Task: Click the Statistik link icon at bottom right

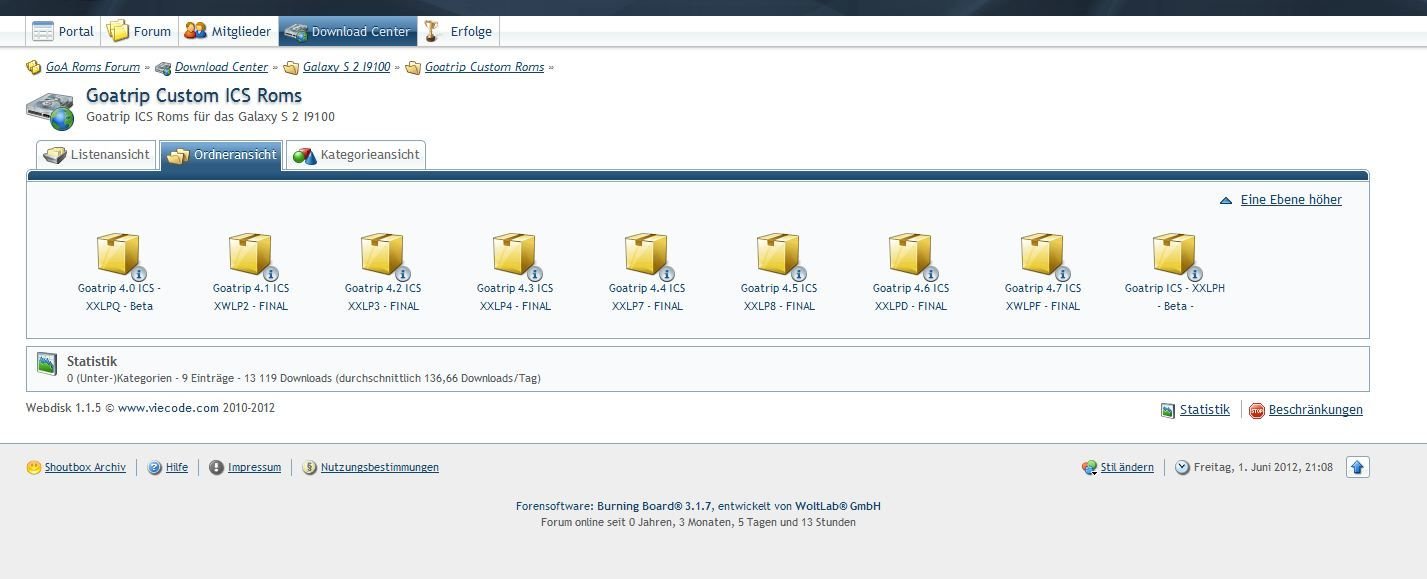Action: click(x=1168, y=410)
